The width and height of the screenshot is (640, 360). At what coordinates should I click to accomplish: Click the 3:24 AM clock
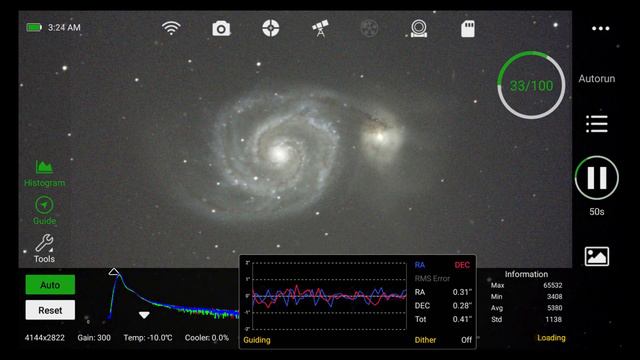tap(64, 27)
